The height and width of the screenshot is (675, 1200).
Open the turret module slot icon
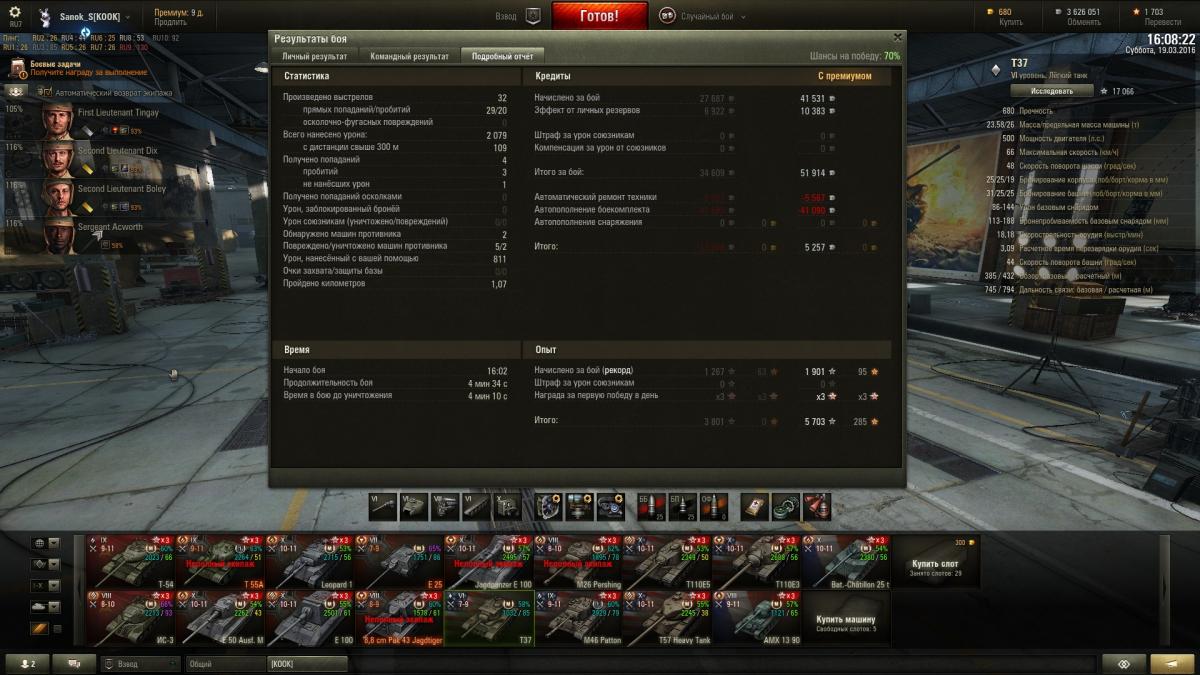tap(414, 507)
